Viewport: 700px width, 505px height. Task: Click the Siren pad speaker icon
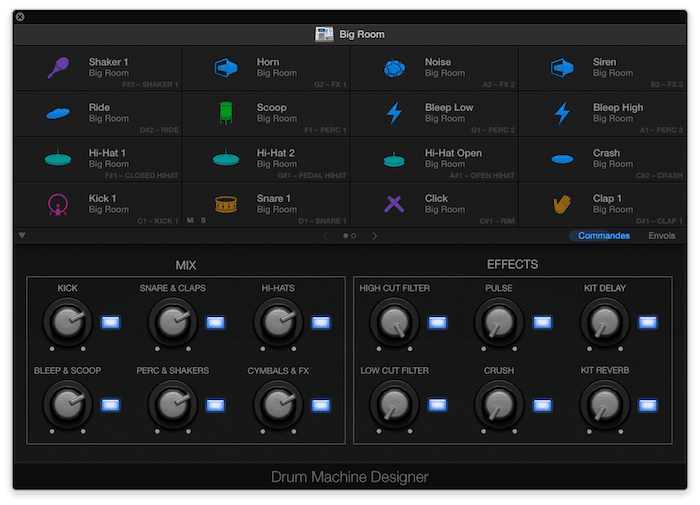[x=562, y=68]
